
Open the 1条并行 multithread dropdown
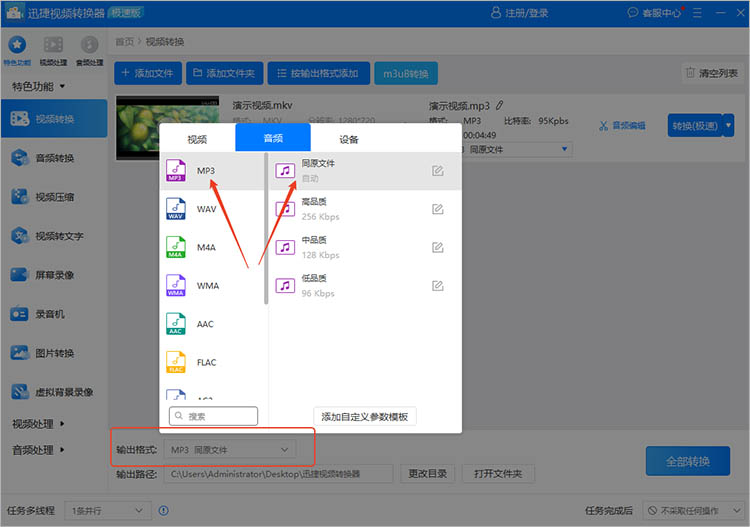click(x=108, y=511)
